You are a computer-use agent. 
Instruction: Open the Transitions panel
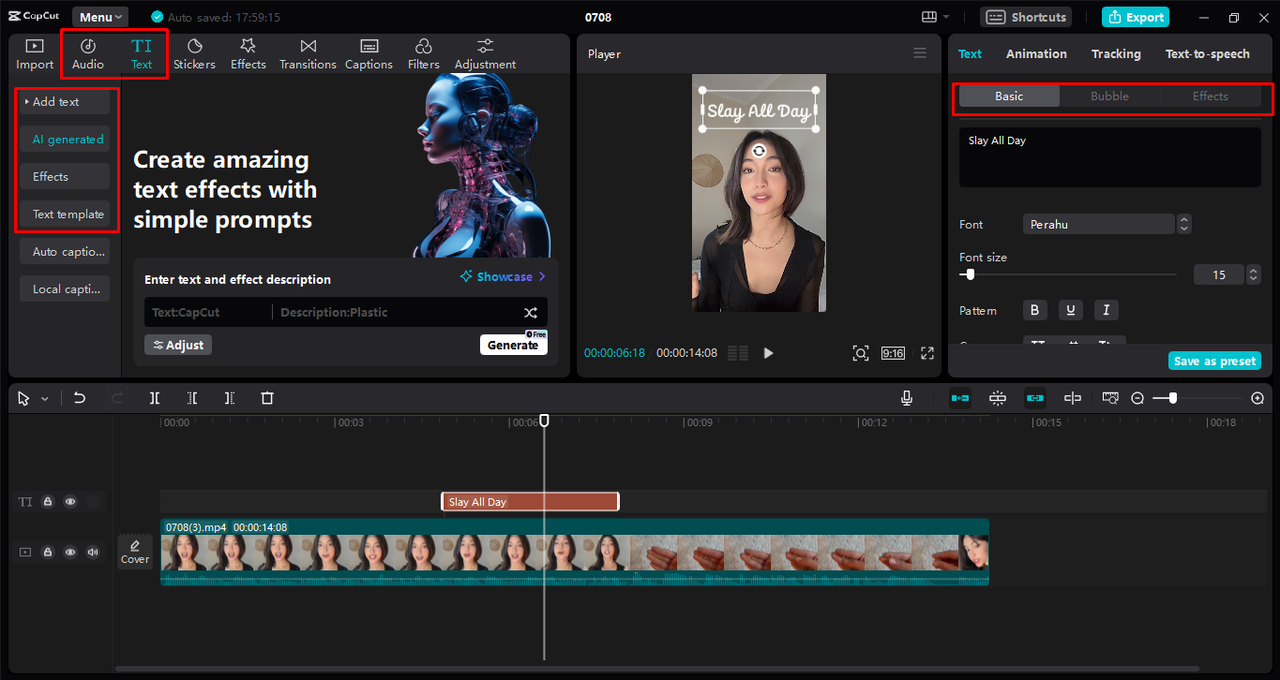[x=308, y=54]
